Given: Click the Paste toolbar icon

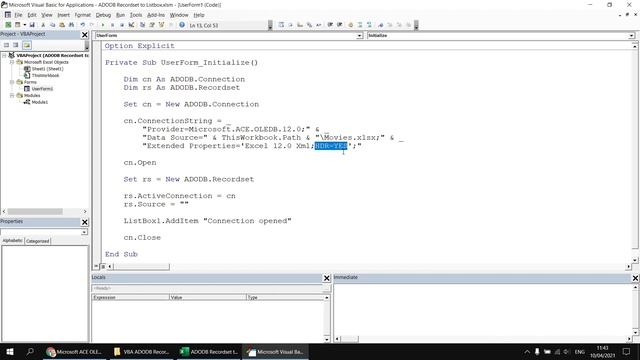Looking at the screenshot, I should [x=62, y=25].
